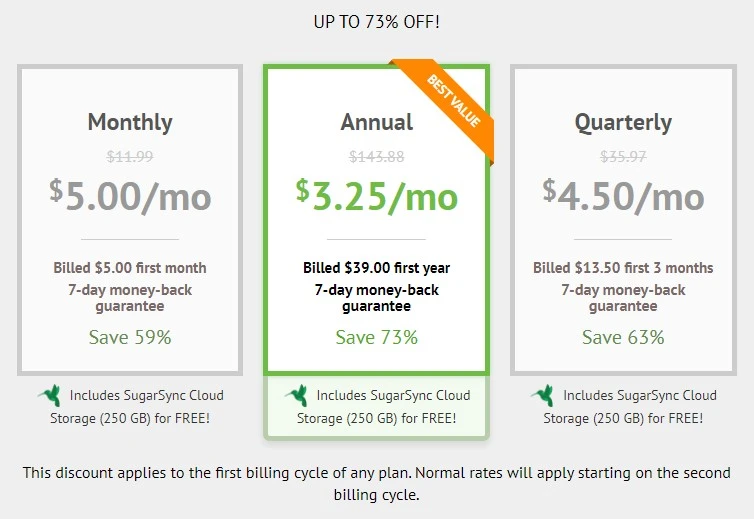Click hummingbird icon under Monthly plan
754x519 pixels.
pos(47,395)
